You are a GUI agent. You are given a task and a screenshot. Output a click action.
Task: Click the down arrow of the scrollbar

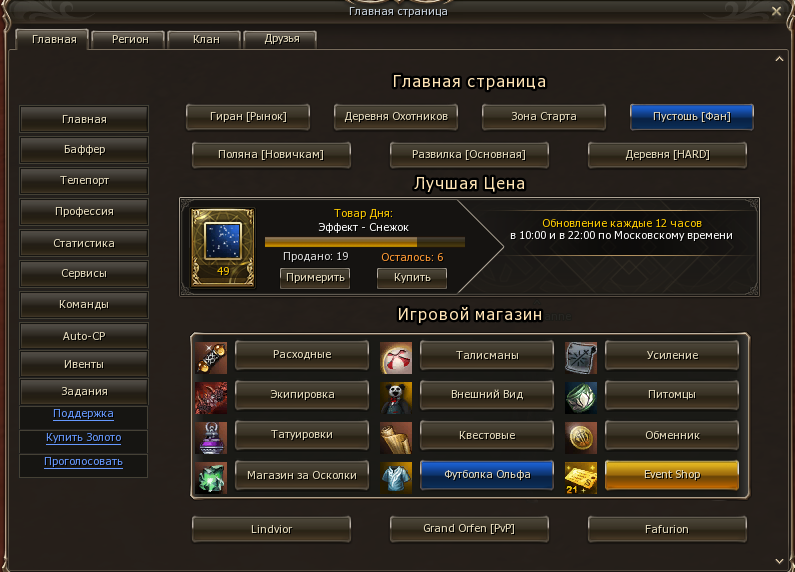click(779, 561)
